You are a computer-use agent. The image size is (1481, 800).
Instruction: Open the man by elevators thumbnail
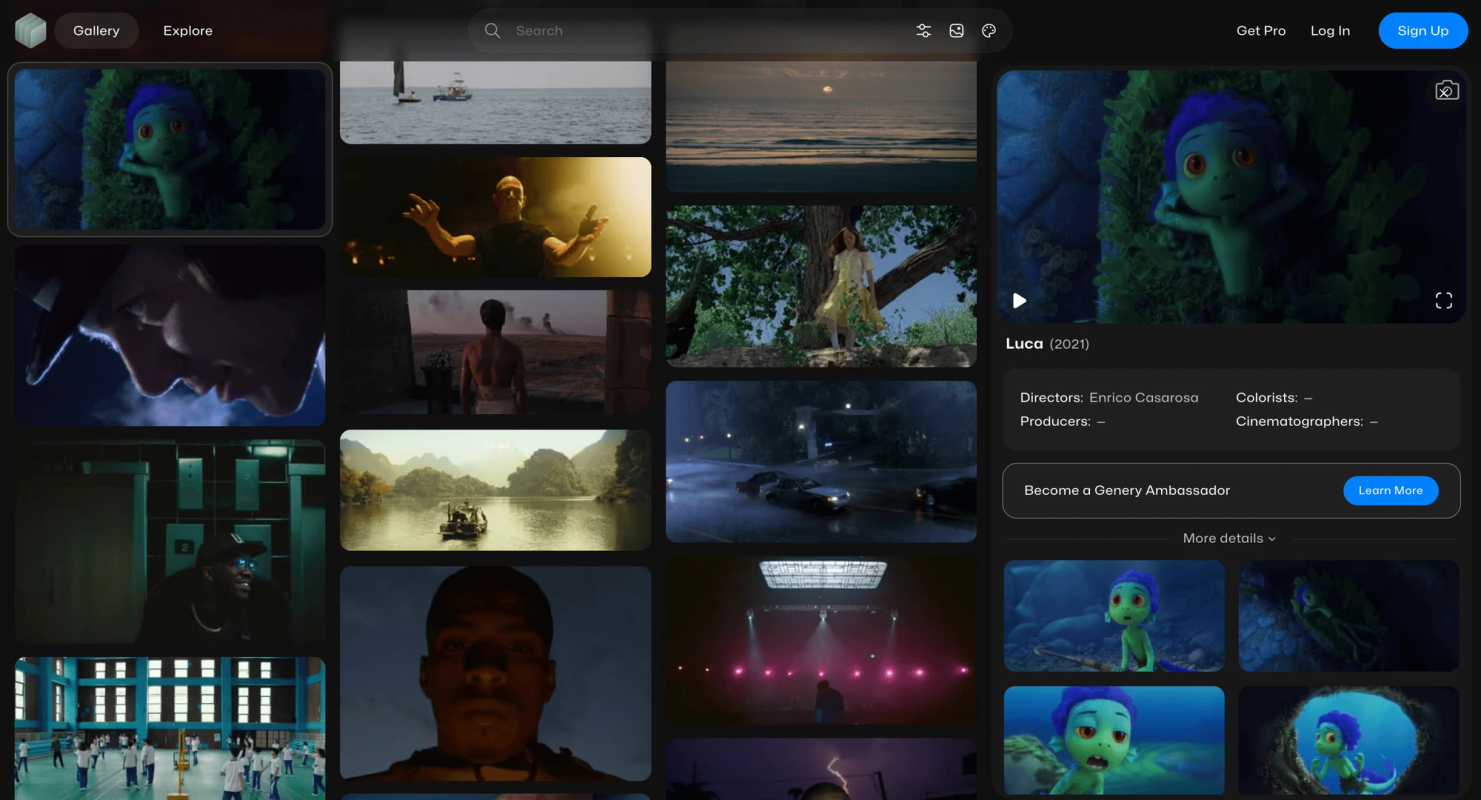click(x=170, y=541)
